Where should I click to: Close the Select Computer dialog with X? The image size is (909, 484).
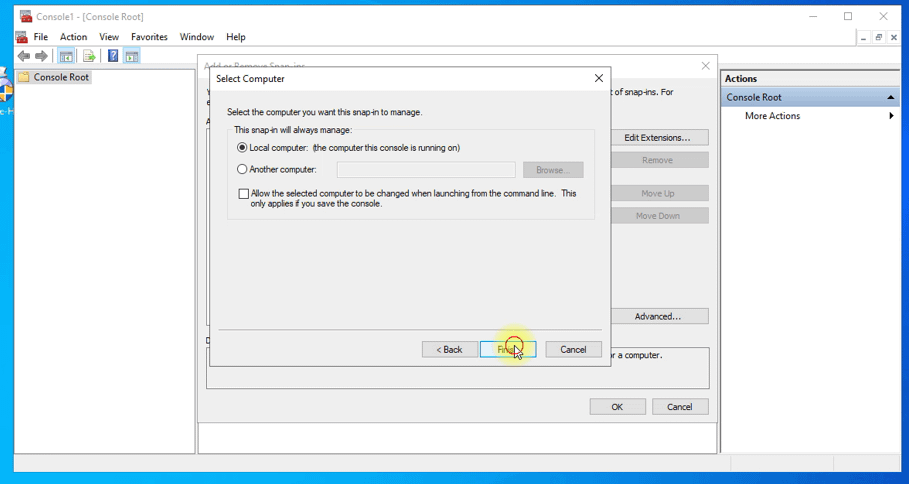(x=599, y=78)
